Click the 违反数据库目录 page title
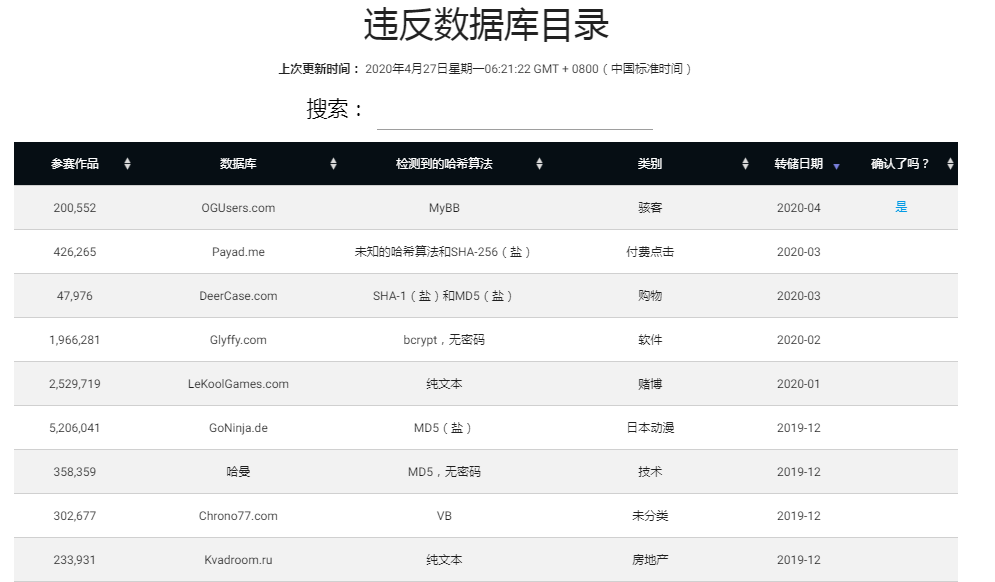995x582 pixels. 486,25
